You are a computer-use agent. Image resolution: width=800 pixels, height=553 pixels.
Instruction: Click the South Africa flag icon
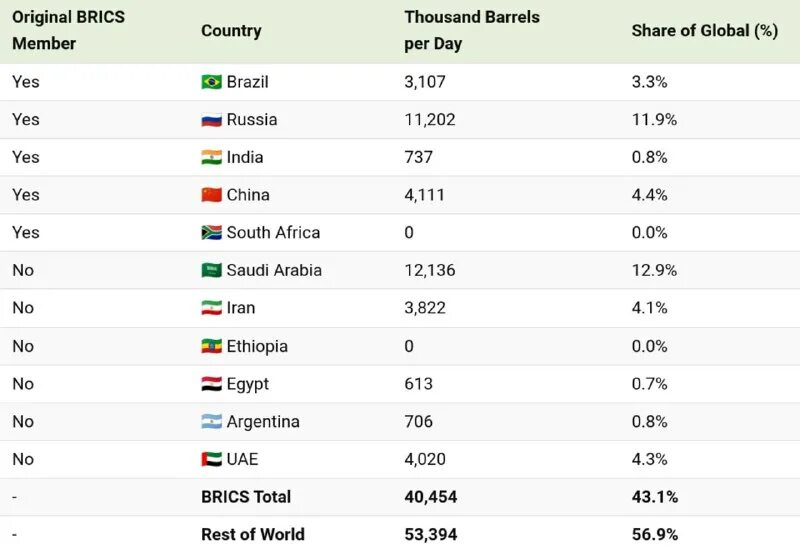[211, 233]
